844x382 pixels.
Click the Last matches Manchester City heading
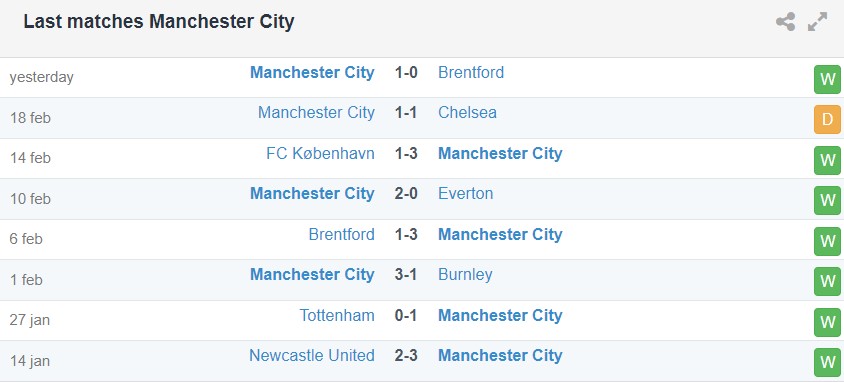(159, 22)
